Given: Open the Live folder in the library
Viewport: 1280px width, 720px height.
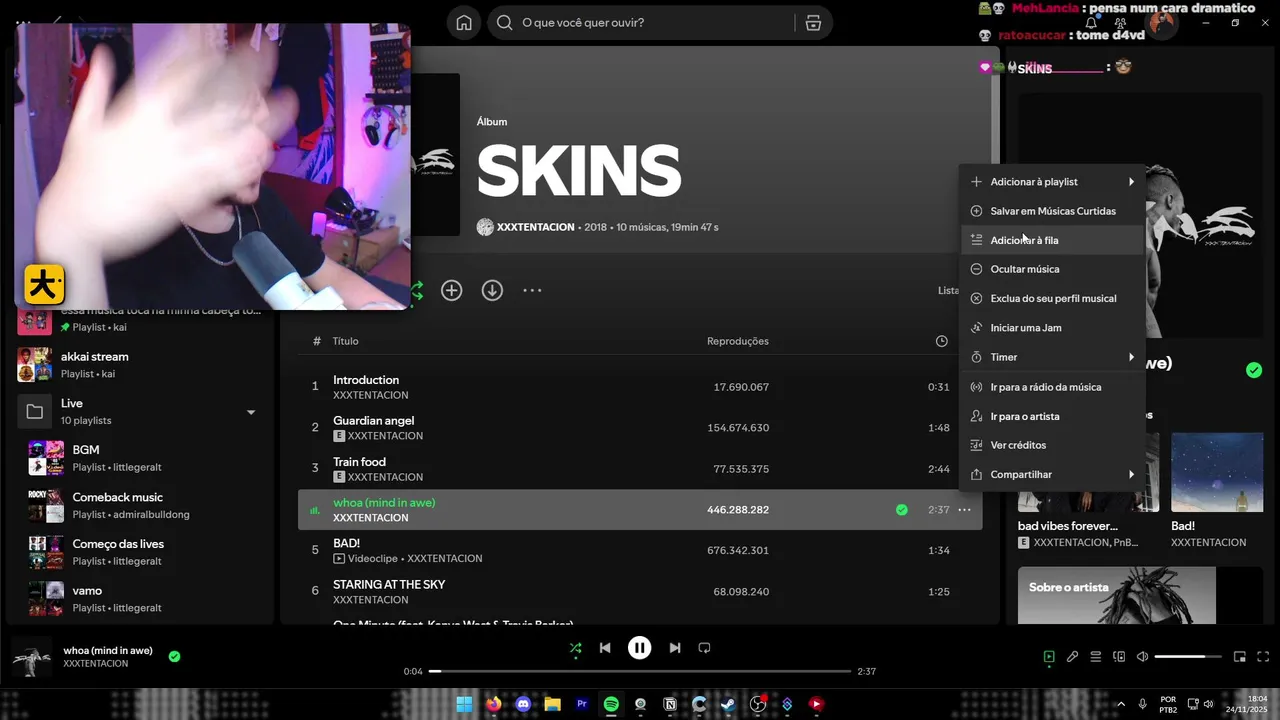Looking at the screenshot, I should [140, 411].
